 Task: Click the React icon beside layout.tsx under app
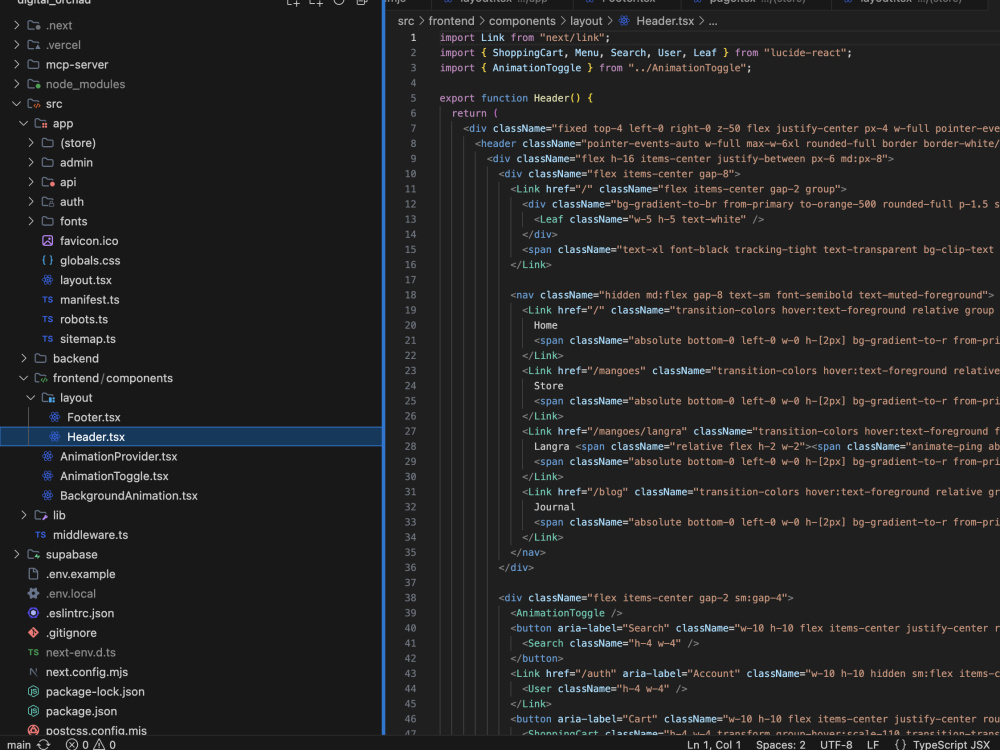(47, 280)
